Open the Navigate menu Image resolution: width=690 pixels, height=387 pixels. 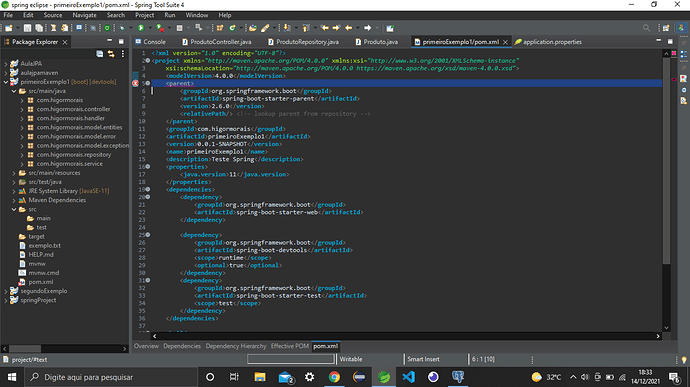point(84,15)
